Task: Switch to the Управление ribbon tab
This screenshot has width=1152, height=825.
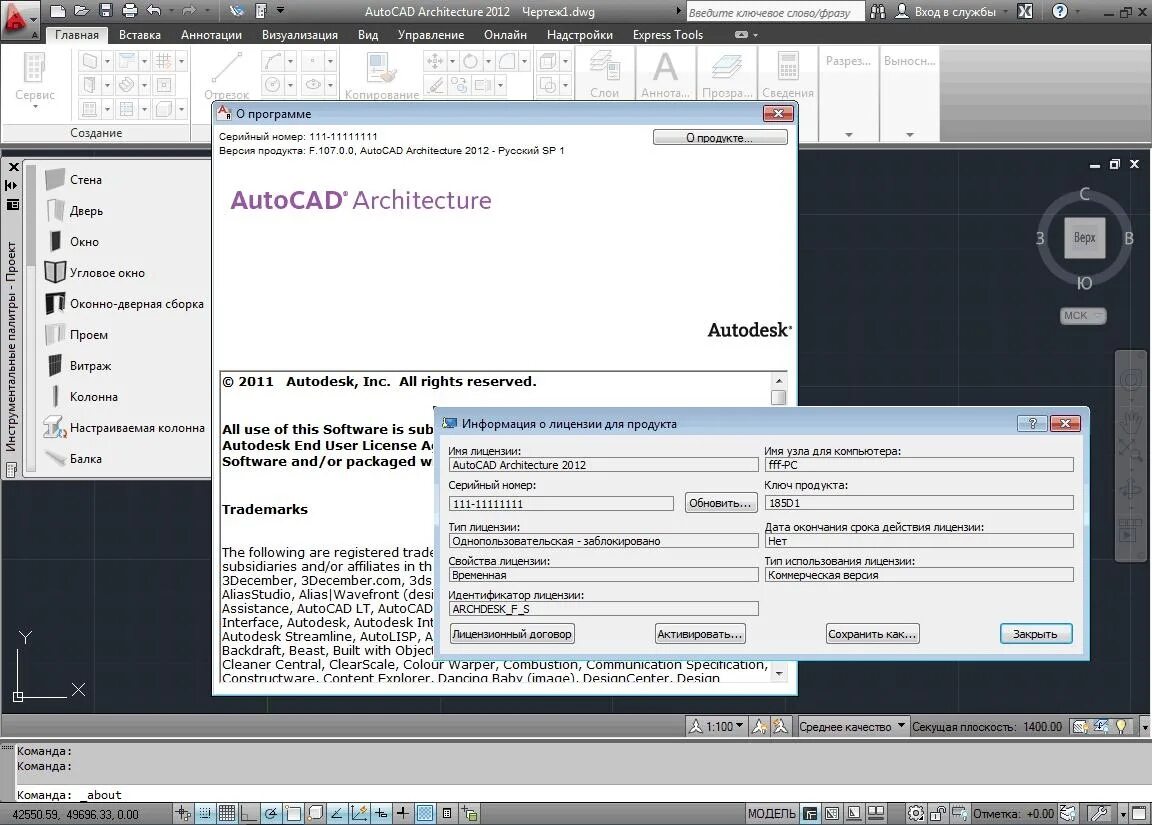Action: pyautogui.click(x=431, y=35)
